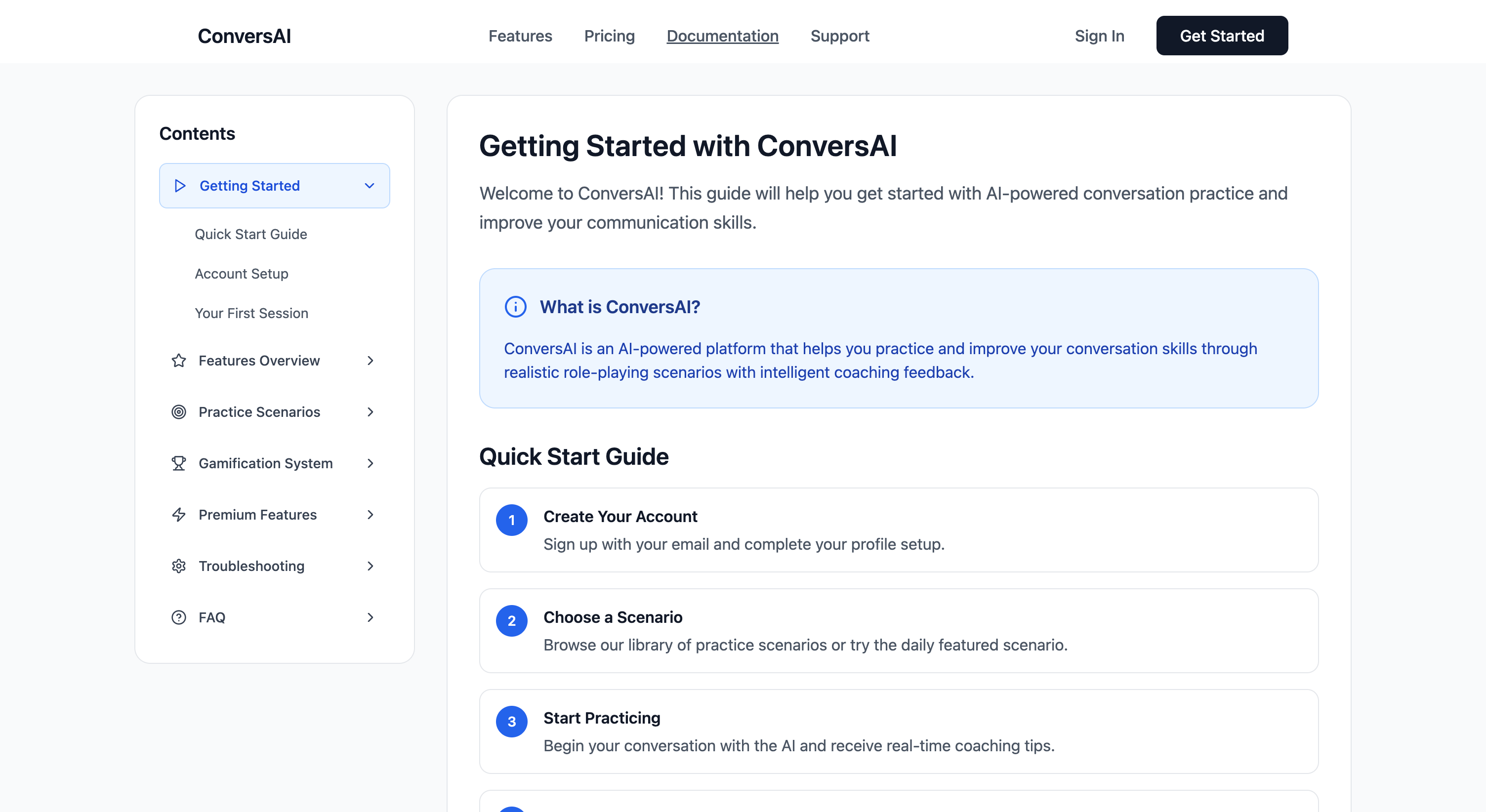Expand the Premium Features chevron
The image size is (1486, 812).
tap(371, 515)
